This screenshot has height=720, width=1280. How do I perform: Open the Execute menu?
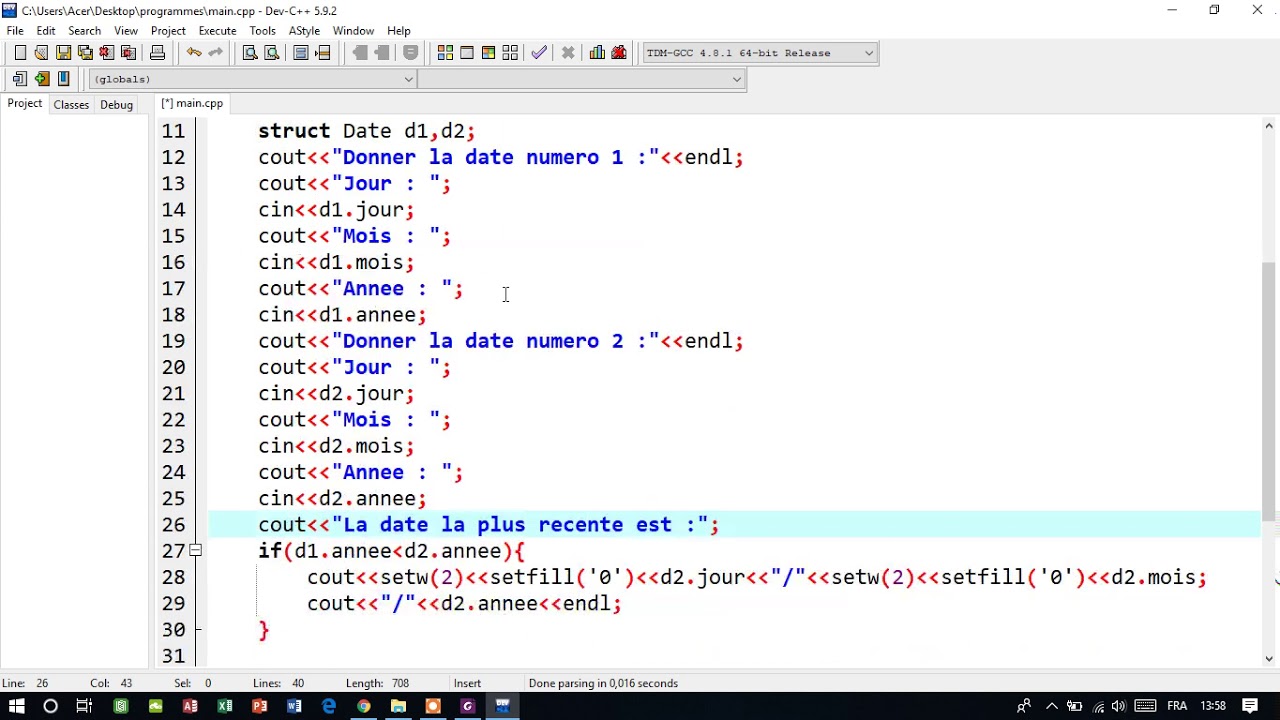point(217,31)
